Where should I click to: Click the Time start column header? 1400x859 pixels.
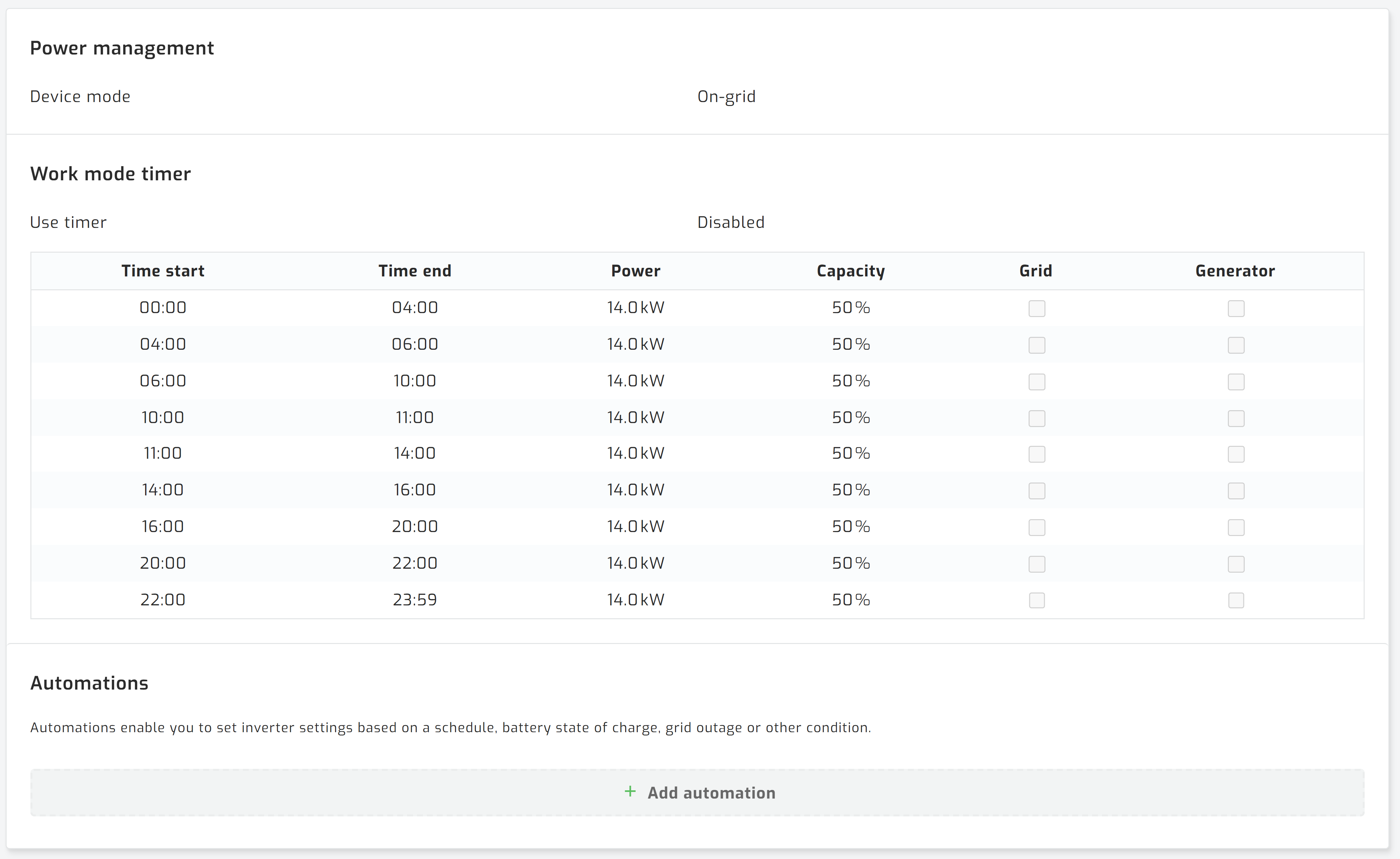tap(163, 271)
